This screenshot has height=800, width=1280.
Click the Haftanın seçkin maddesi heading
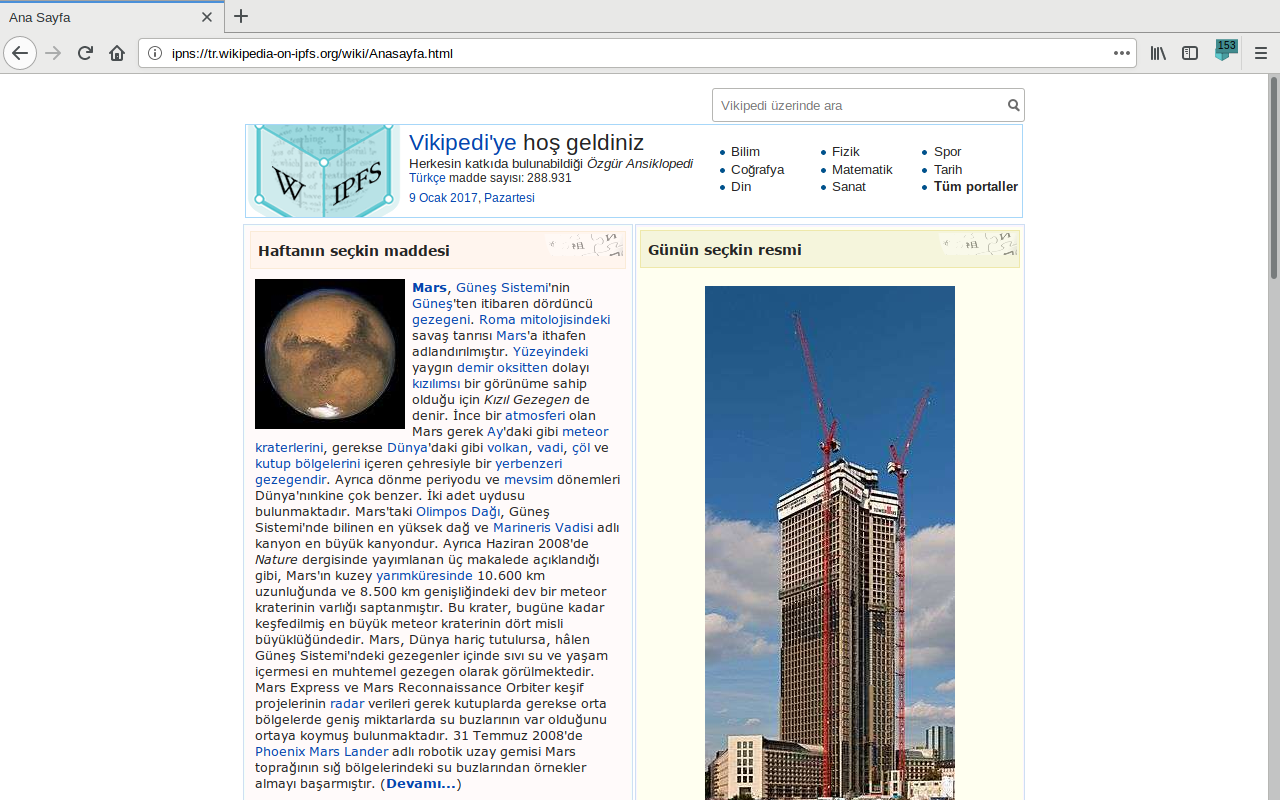click(x=354, y=251)
